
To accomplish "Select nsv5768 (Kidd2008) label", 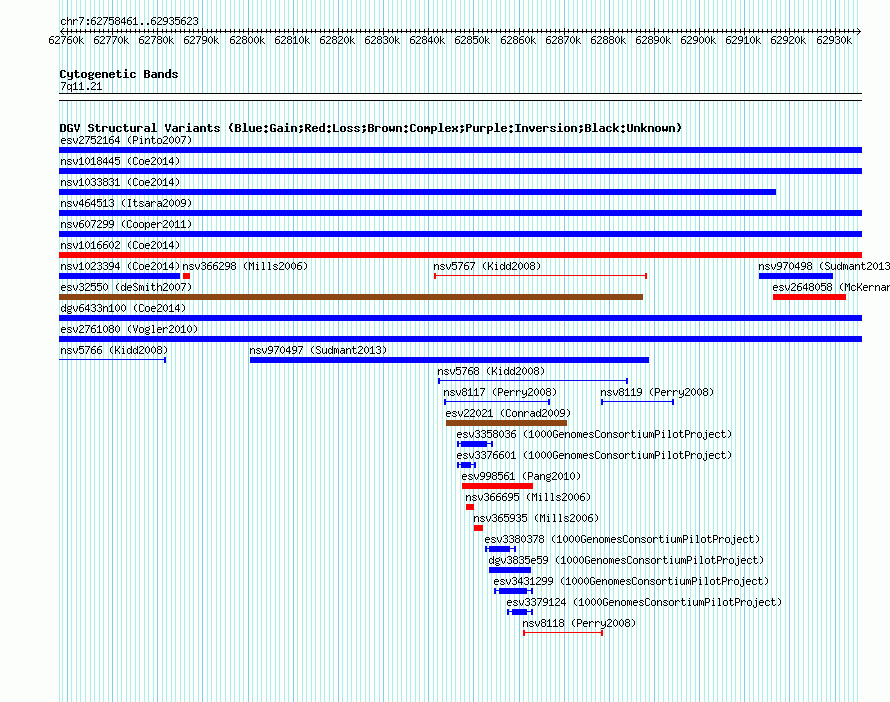I will pyautogui.click(x=491, y=371).
